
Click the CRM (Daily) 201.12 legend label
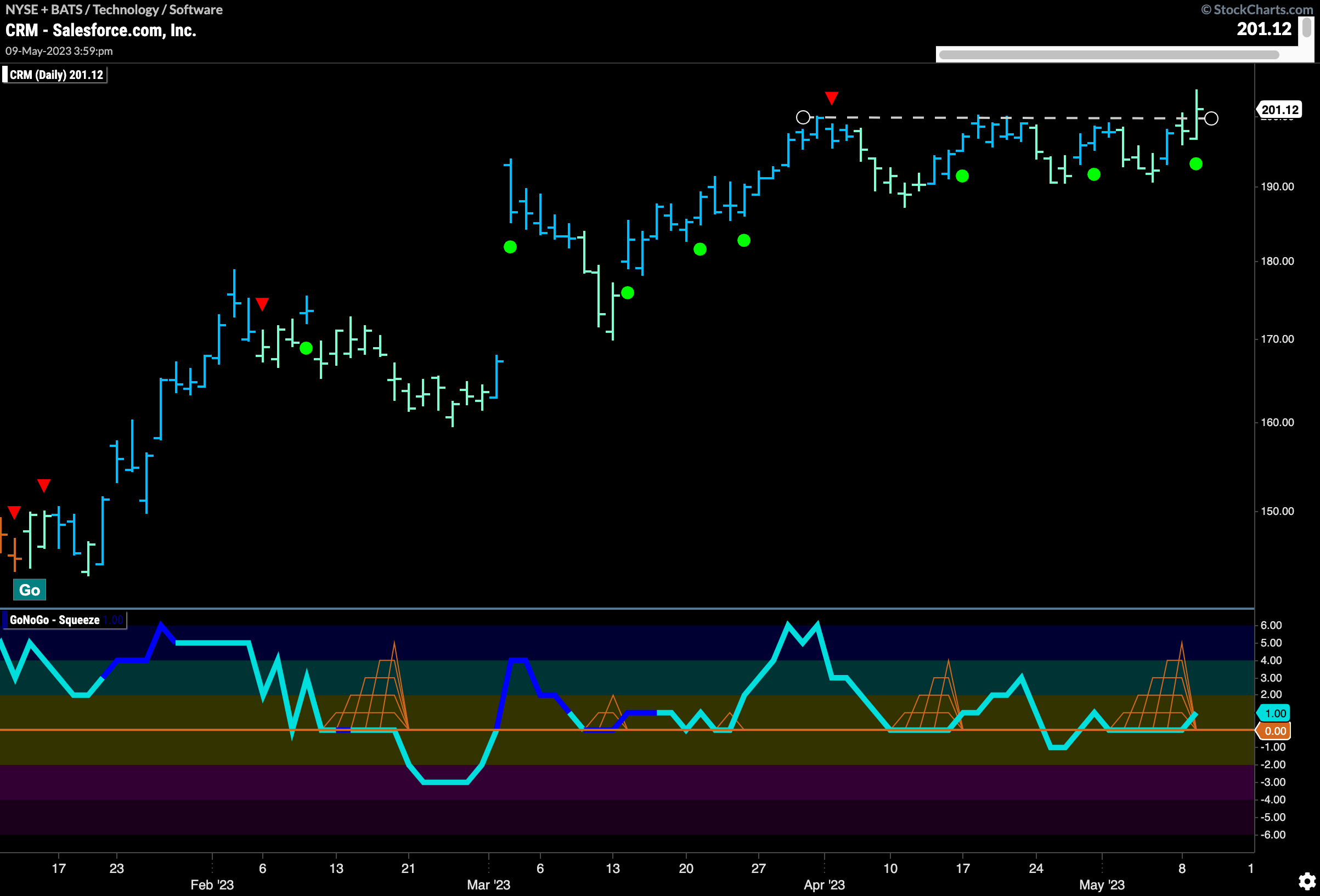(55, 75)
